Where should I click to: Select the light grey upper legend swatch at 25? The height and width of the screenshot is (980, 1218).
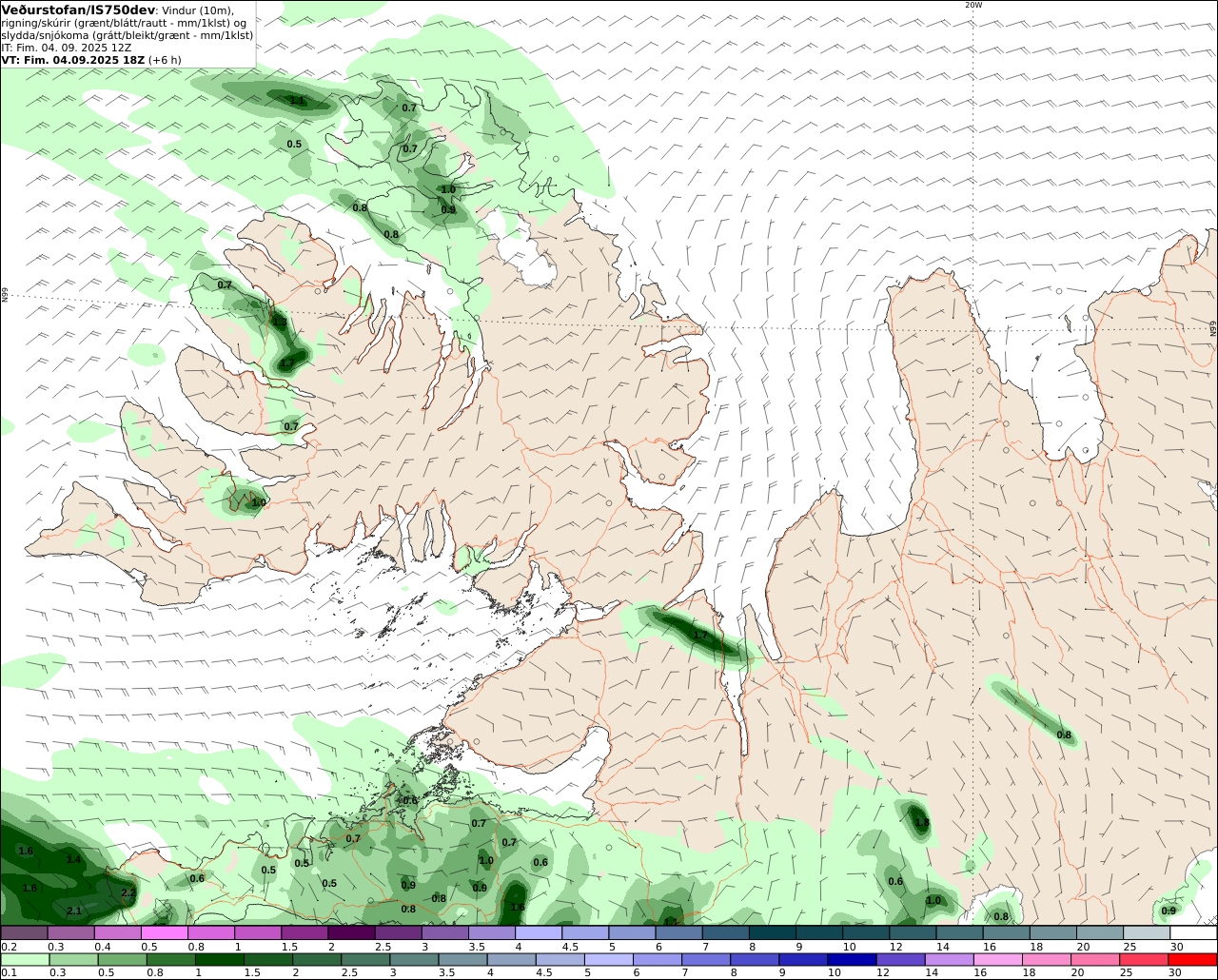(x=1147, y=932)
